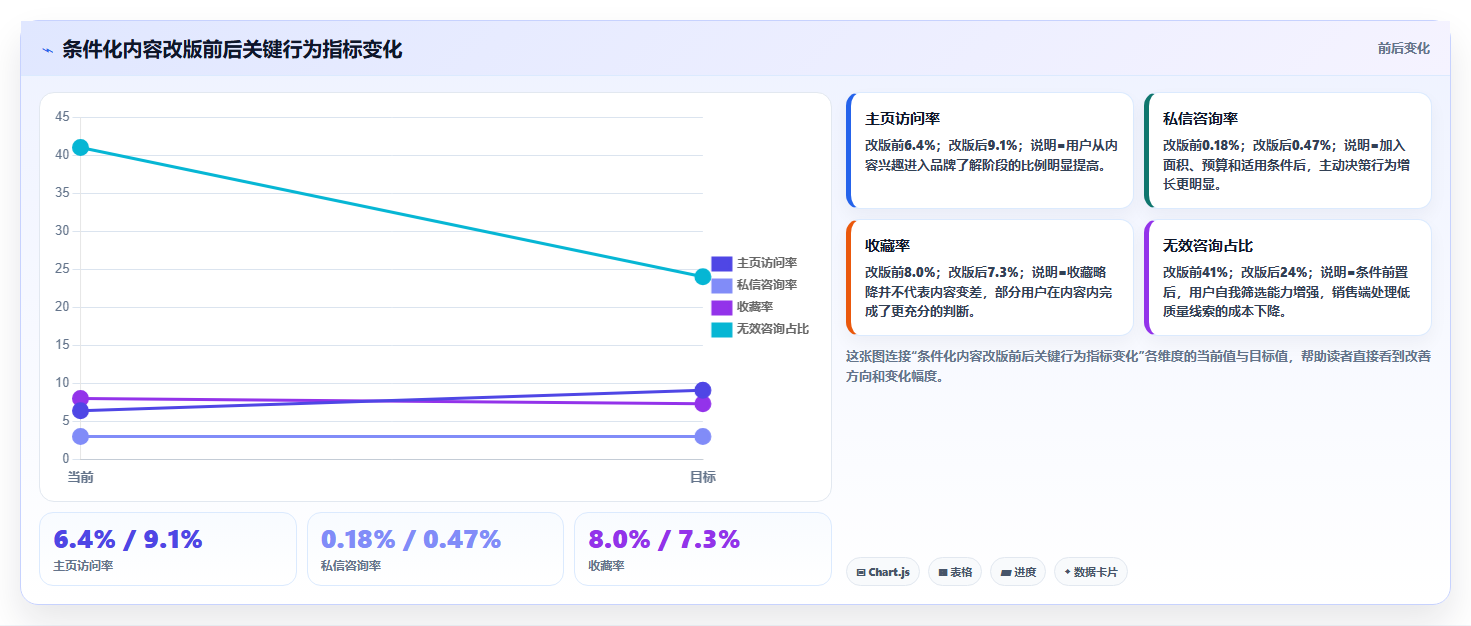Click the chart caption paragraph starting 这张图连接
The width and height of the screenshot is (1471, 626).
(1138, 366)
